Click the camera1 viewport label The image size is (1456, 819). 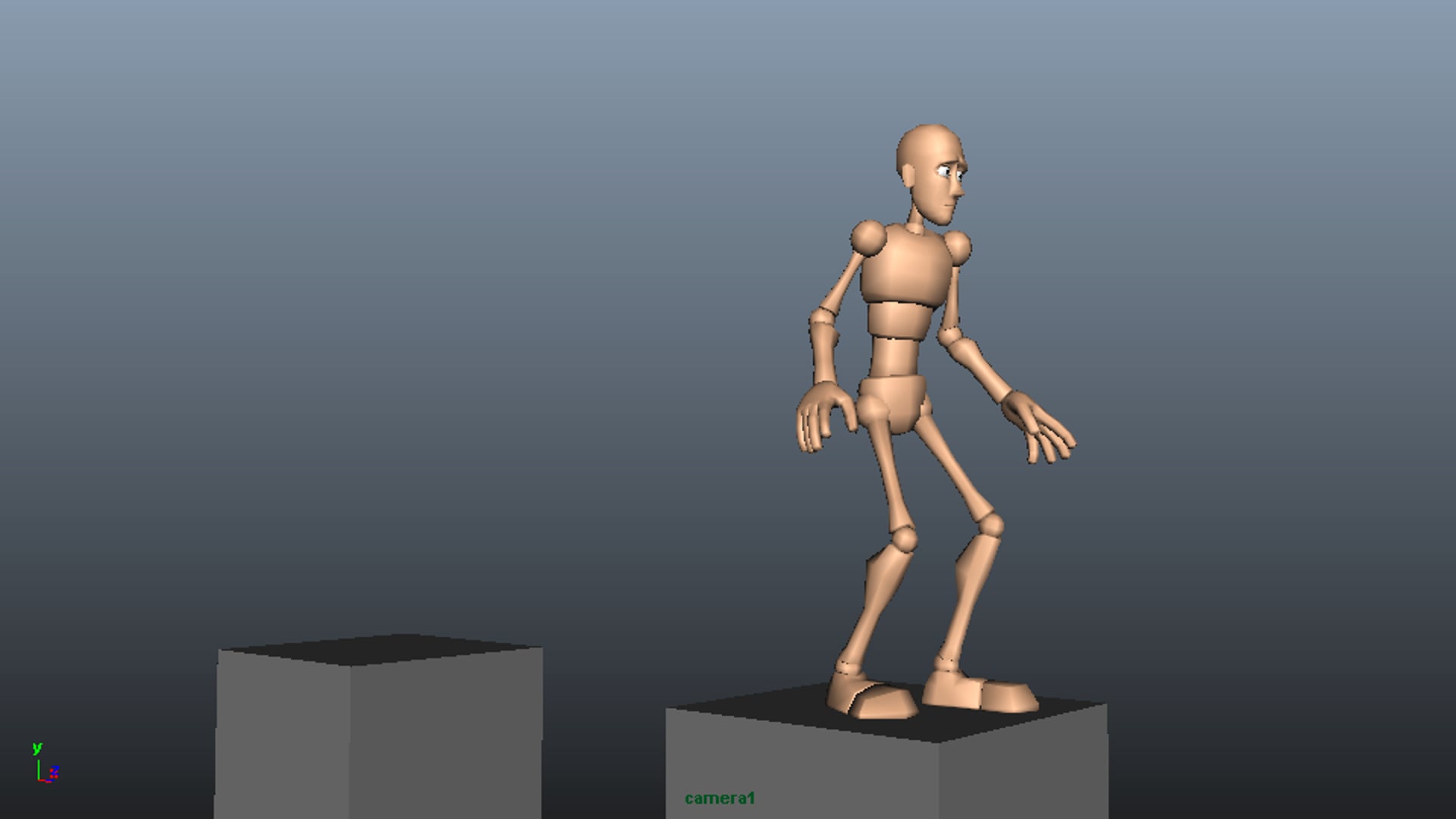click(720, 798)
